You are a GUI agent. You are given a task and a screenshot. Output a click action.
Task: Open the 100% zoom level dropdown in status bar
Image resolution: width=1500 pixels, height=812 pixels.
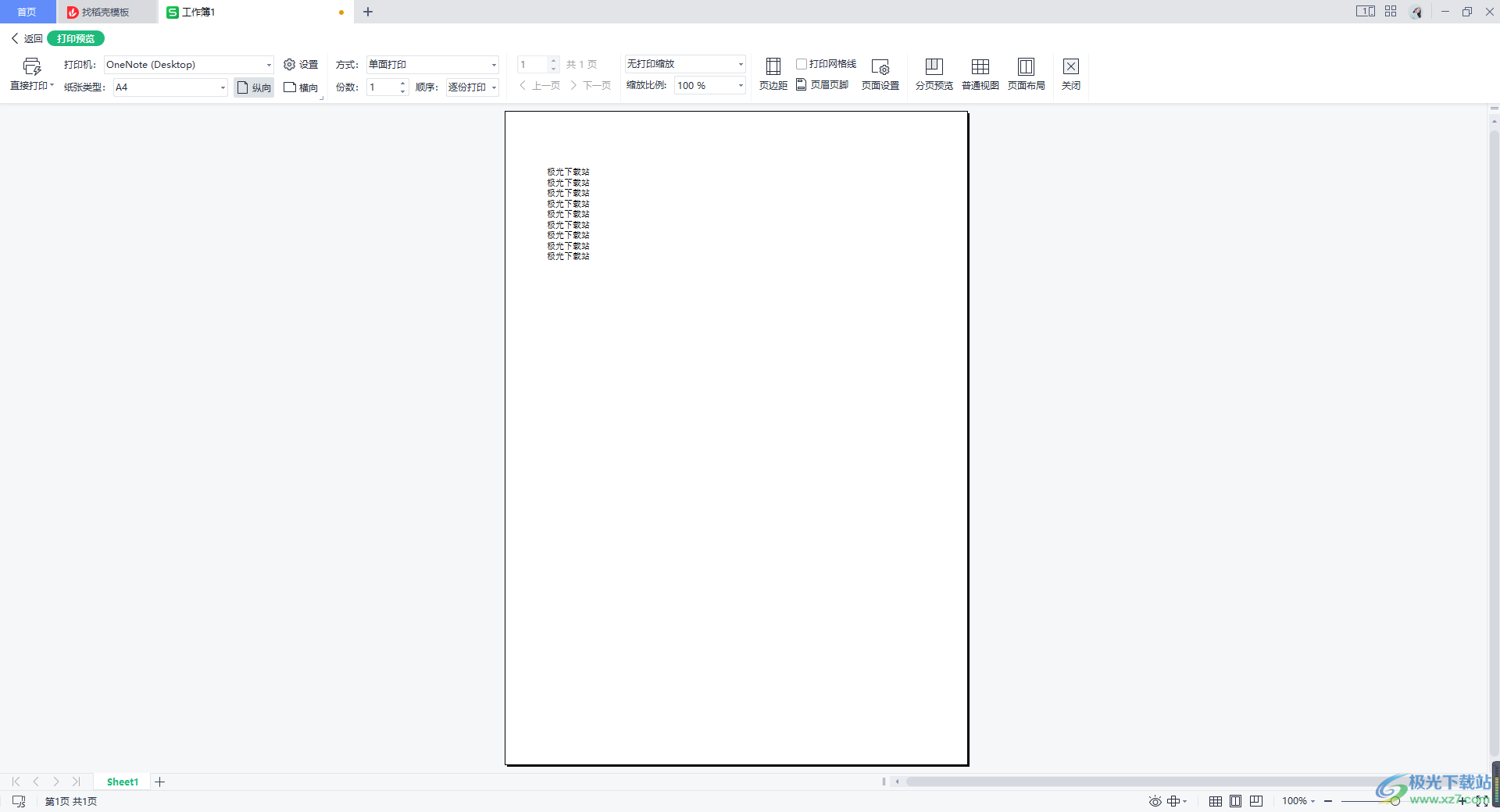[x=1298, y=801]
